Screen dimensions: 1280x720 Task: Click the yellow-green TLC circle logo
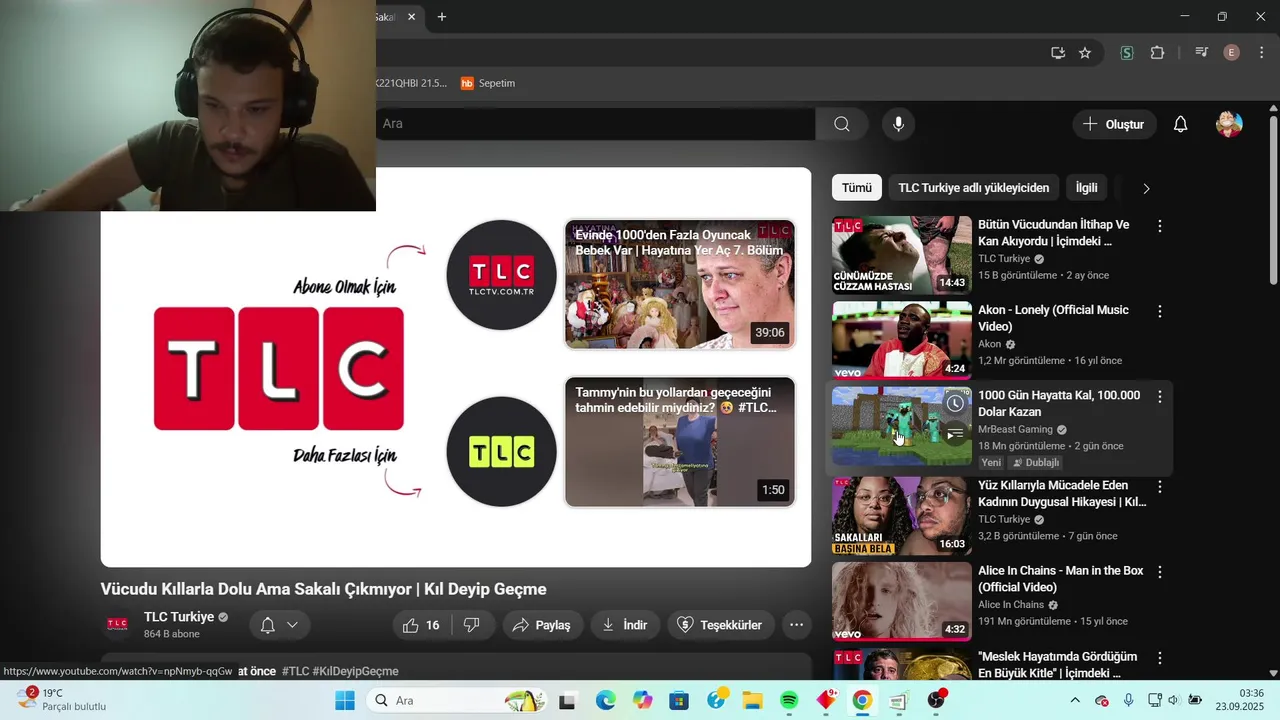click(501, 452)
